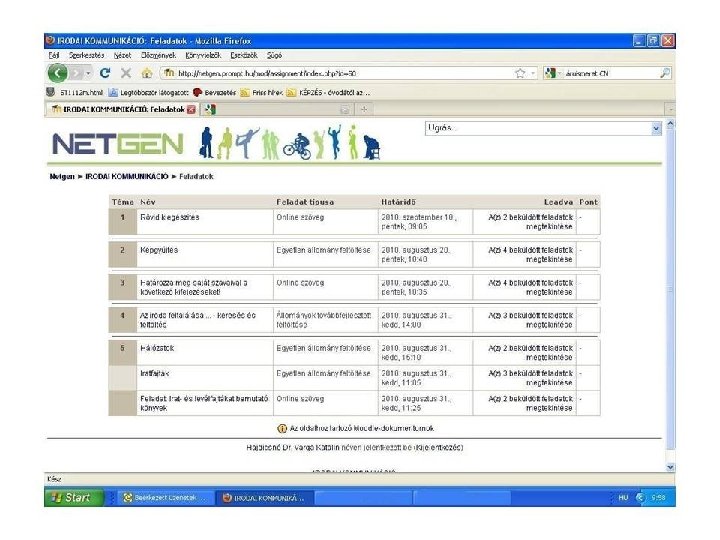Screen dimensions: 720x540
Task: Open the Rövid kiegészítés assignment
Action: pos(169,217)
